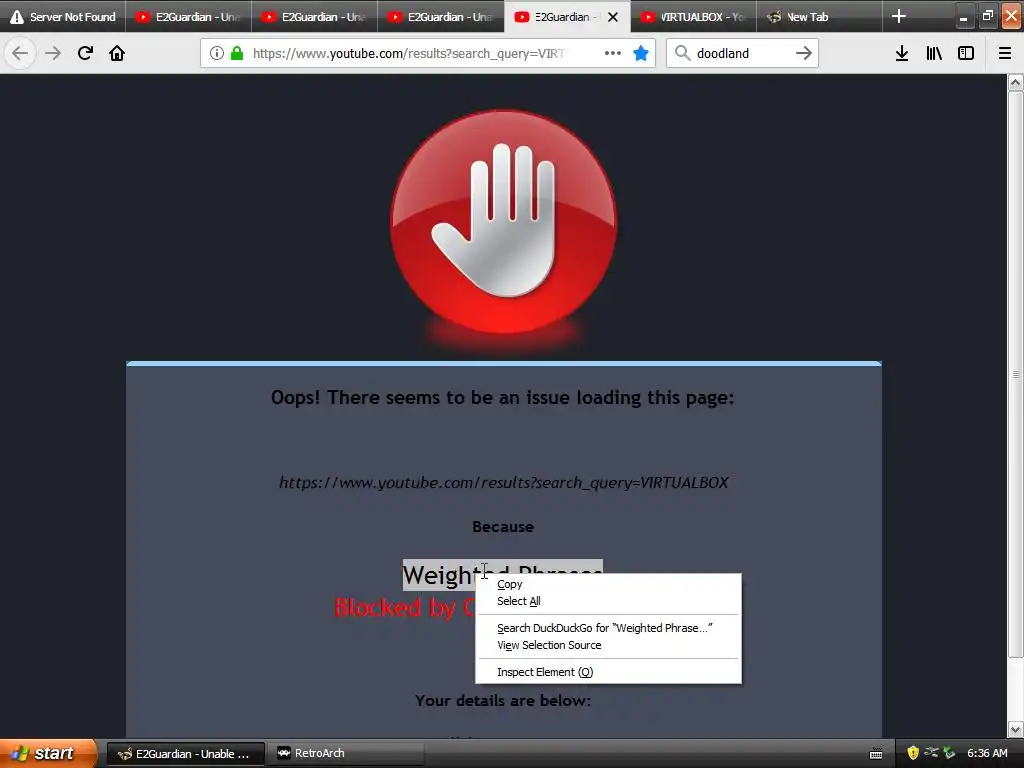Select E2Guardian taskbar button
The height and width of the screenshot is (768, 1024).
point(186,753)
